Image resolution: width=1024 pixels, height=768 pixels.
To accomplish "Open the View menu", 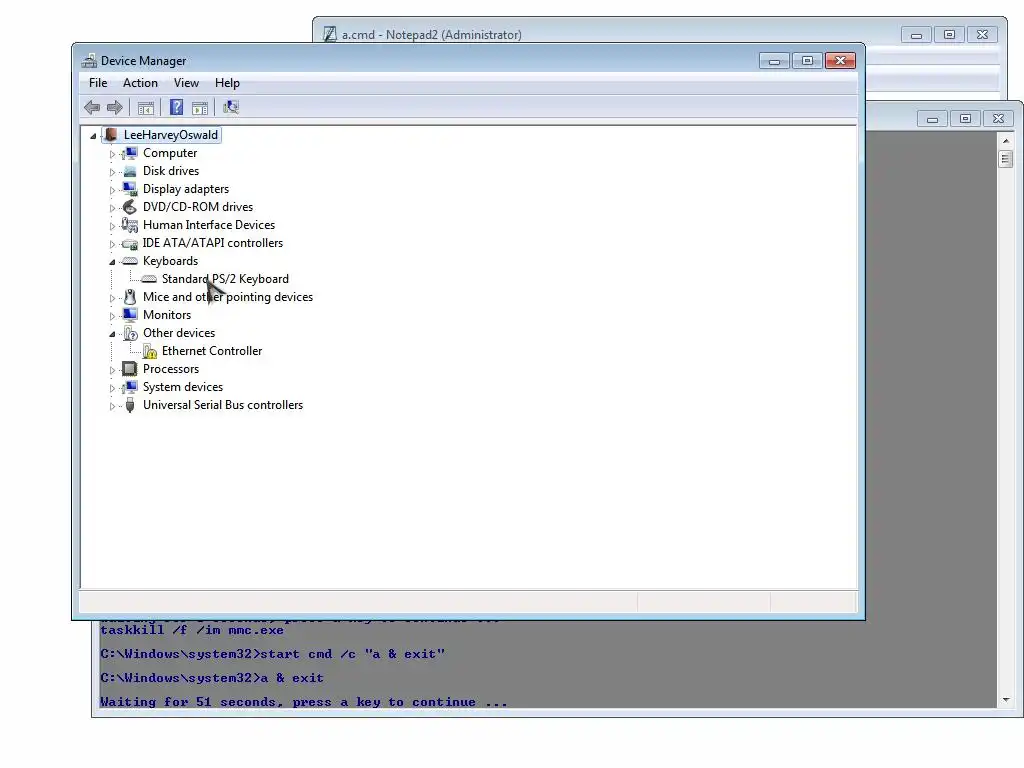I will coord(186,83).
